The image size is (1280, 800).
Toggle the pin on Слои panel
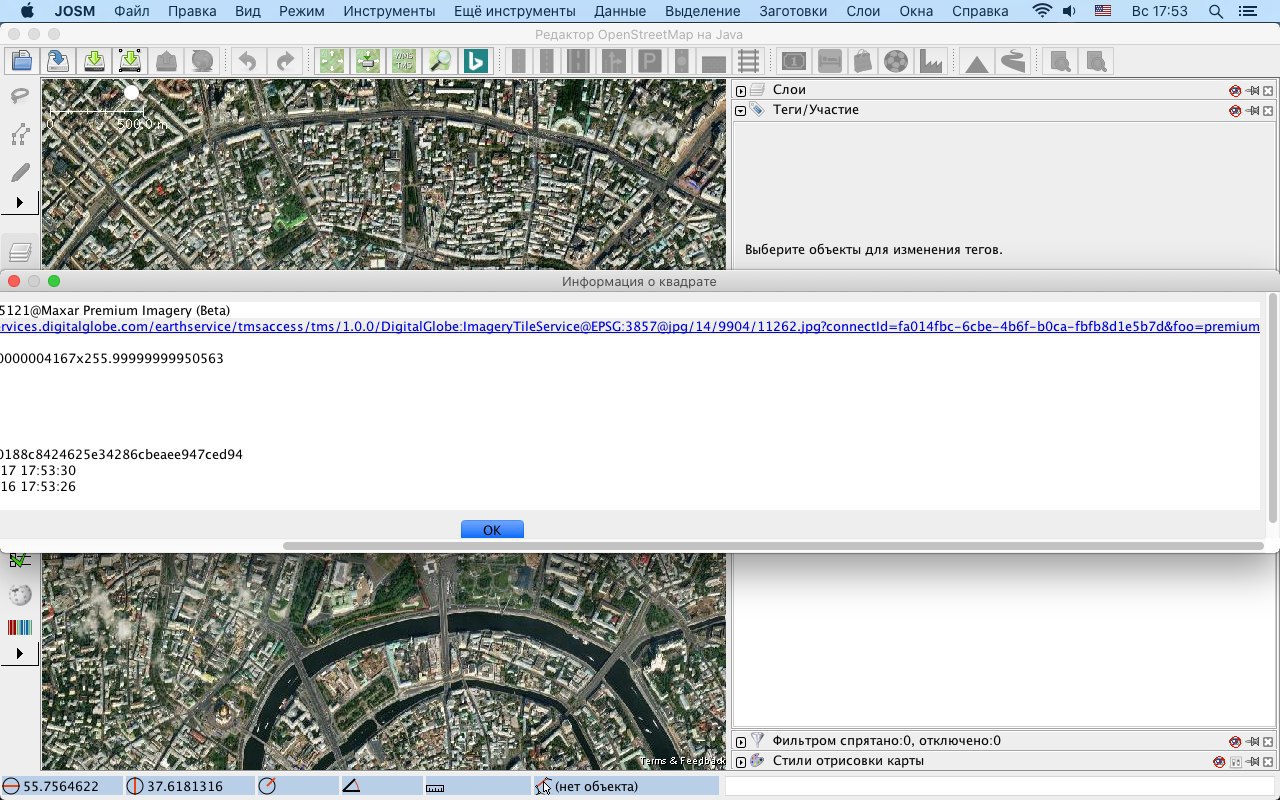tap(1252, 90)
